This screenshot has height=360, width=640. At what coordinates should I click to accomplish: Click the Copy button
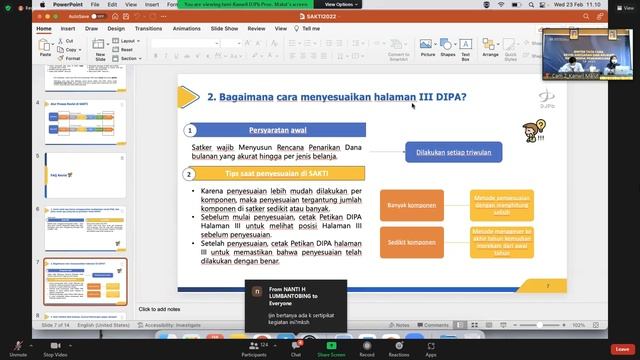coord(69,50)
